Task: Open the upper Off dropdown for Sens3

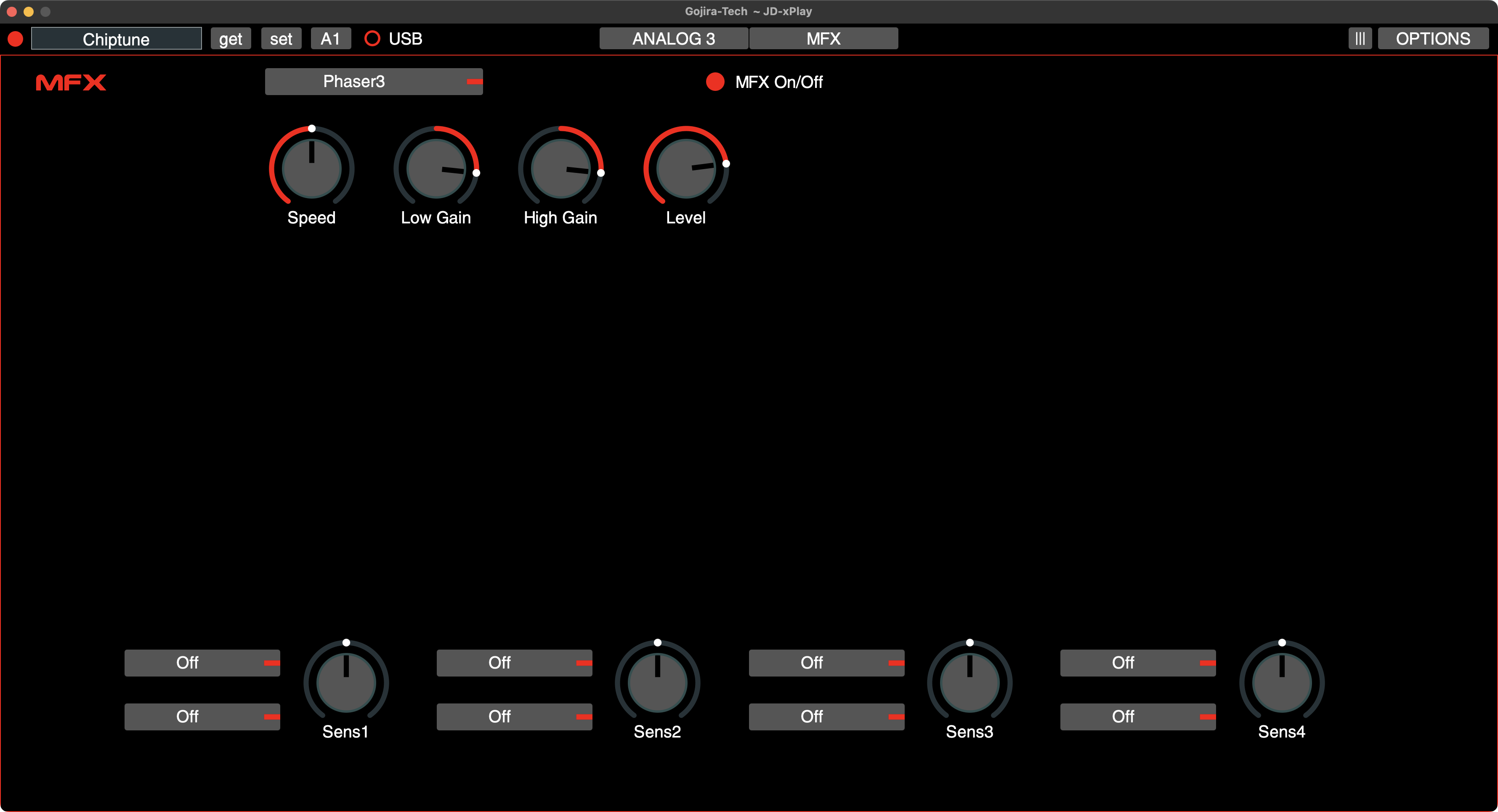Action: (826, 663)
